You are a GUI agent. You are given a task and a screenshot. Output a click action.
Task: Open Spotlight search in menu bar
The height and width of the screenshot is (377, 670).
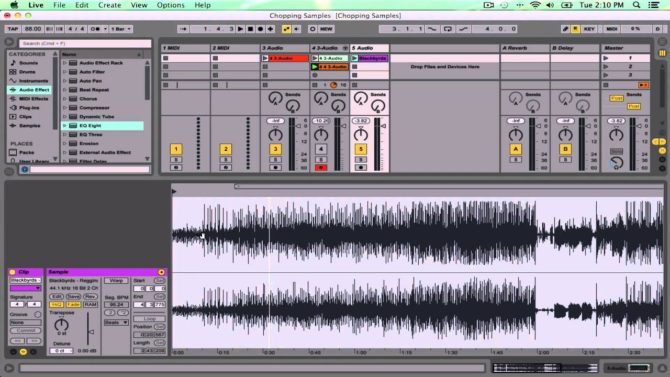pyautogui.click(x=637, y=5)
